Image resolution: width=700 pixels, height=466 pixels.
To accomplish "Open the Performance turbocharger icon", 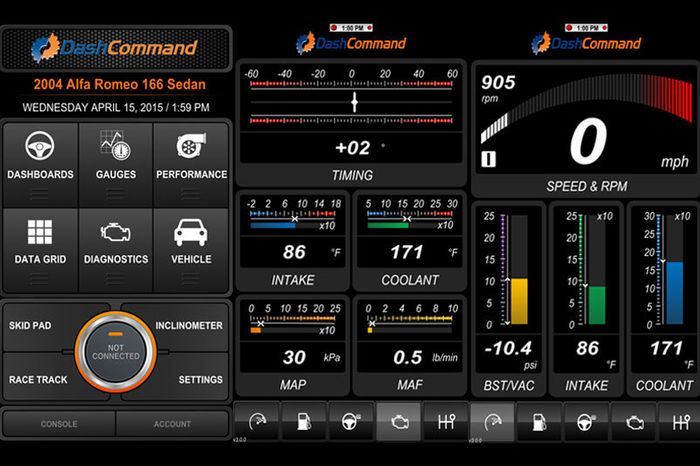I will click(x=191, y=145).
